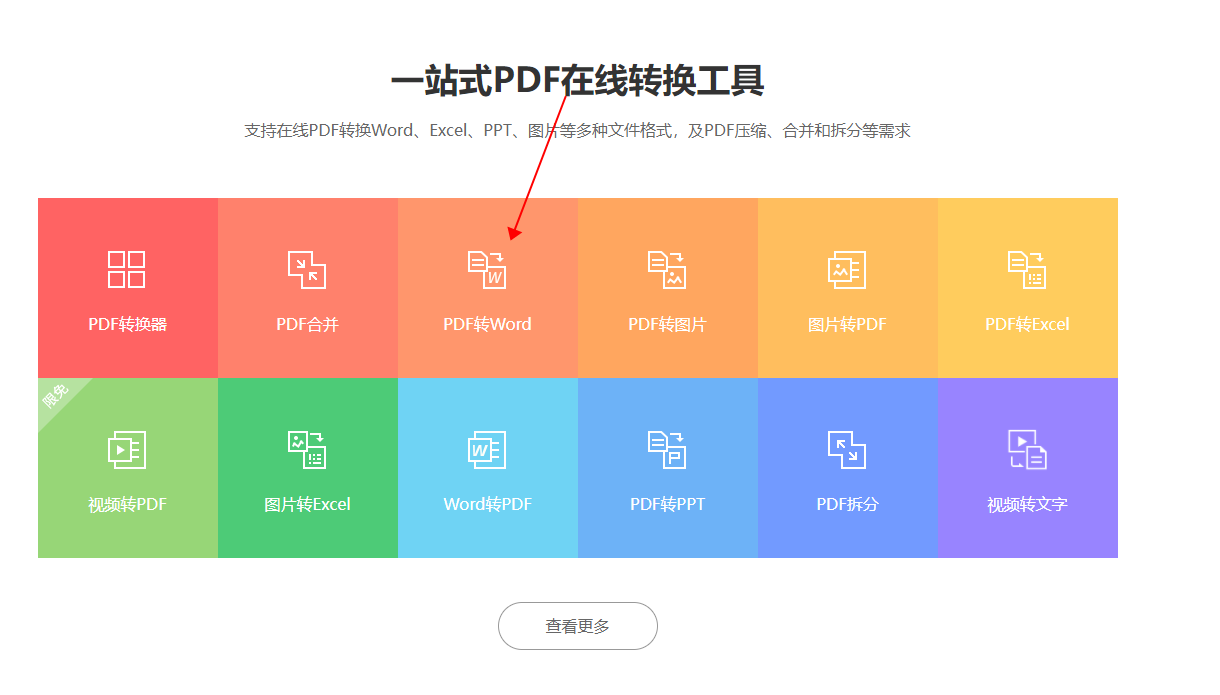Image resolution: width=1220 pixels, height=695 pixels.
Task: Open the PDF转换器 label
Action: (127, 324)
